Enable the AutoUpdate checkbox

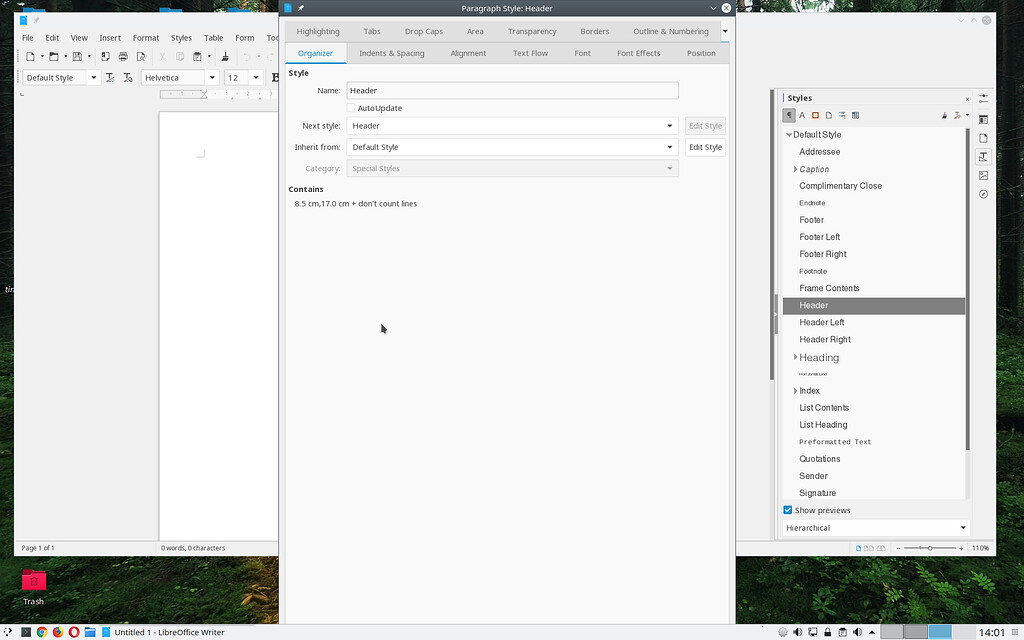click(352, 108)
